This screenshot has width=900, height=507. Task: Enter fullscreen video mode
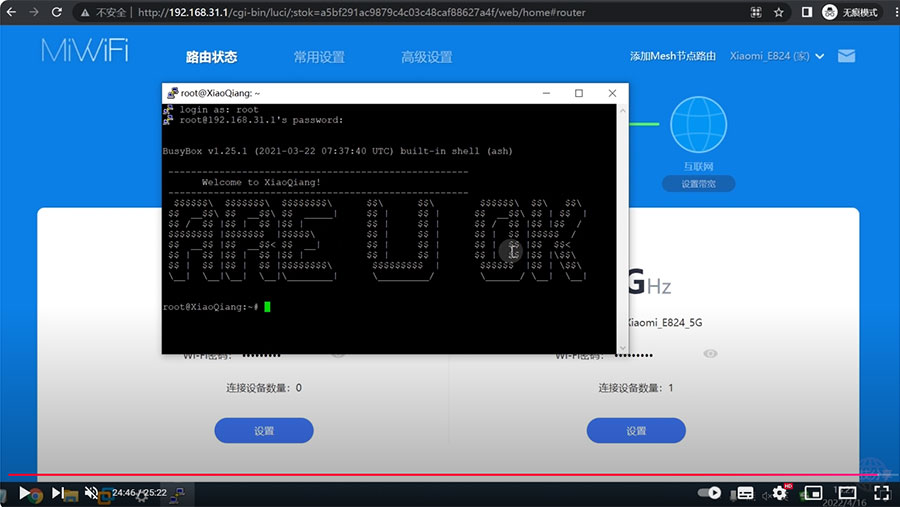pyautogui.click(x=881, y=493)
